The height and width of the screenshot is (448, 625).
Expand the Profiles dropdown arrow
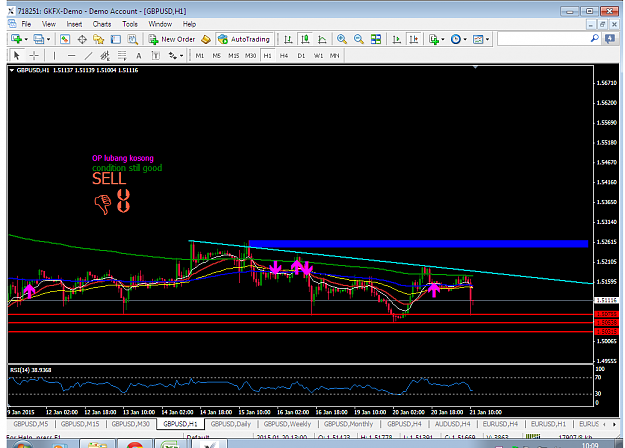tap(48, 39)
